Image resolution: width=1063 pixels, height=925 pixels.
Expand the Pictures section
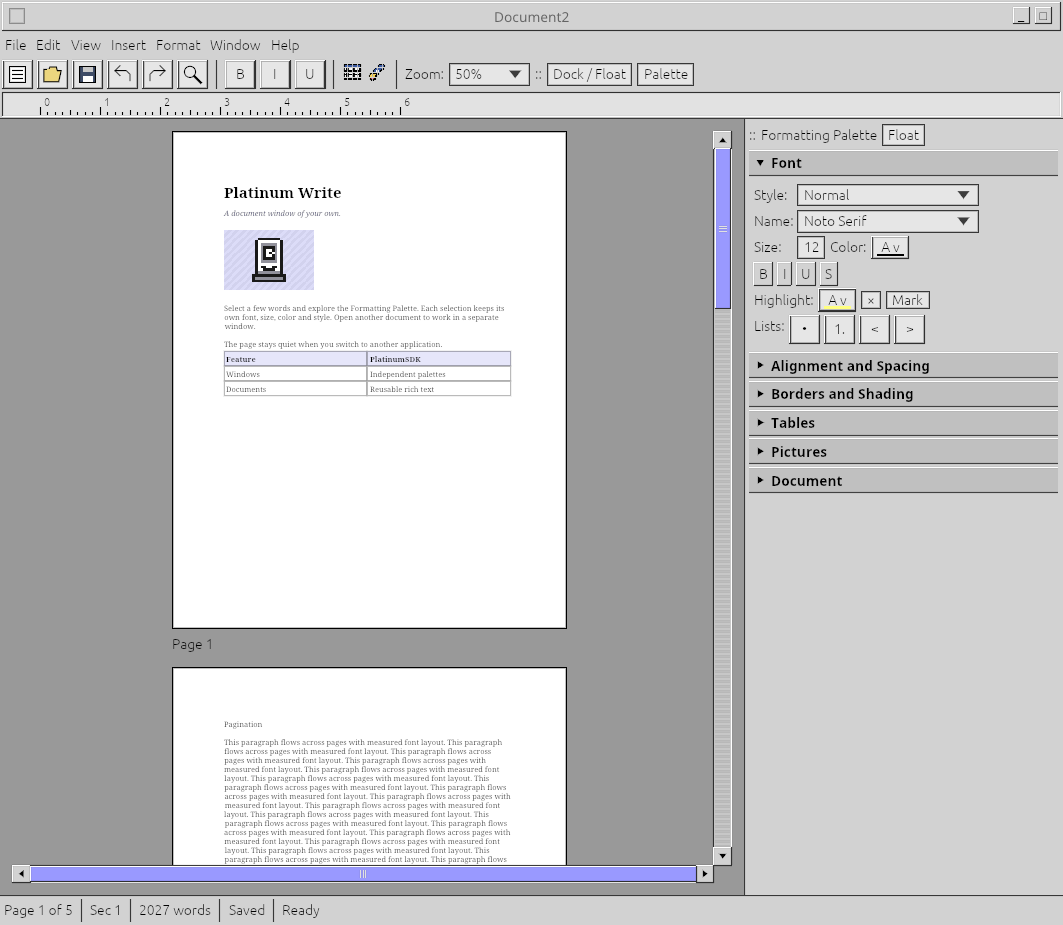903,452
